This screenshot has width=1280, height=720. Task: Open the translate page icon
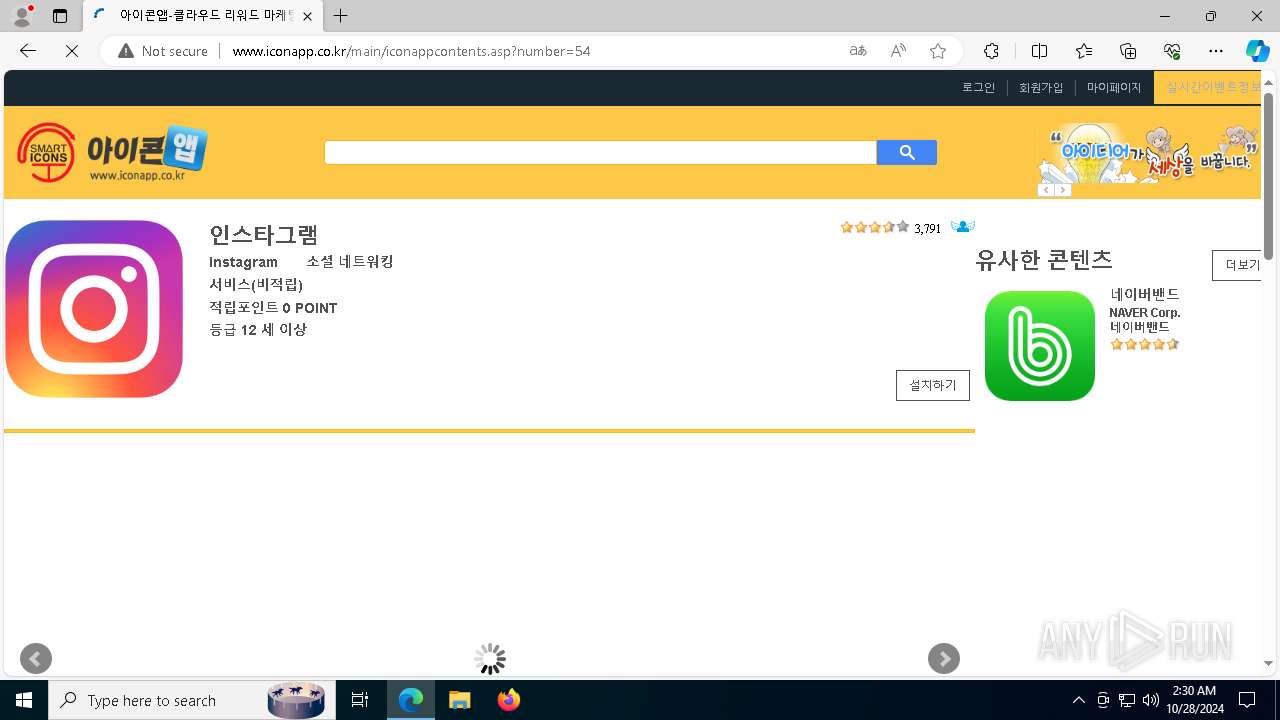pyautogui.click(x=858, y=51)
